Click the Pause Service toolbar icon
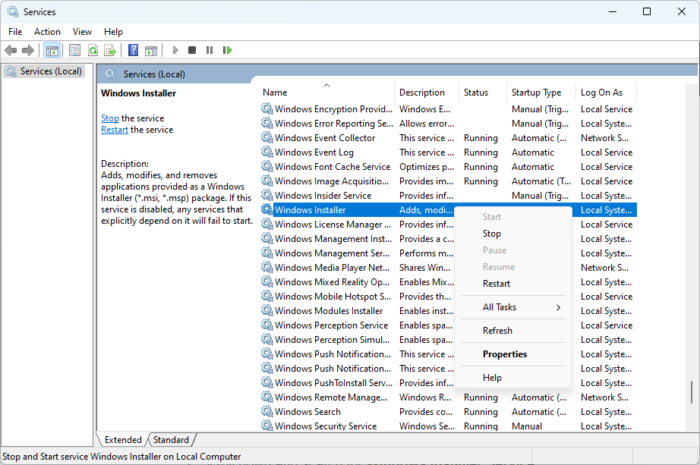Screen dimensions: 700x465 point(208,50)
